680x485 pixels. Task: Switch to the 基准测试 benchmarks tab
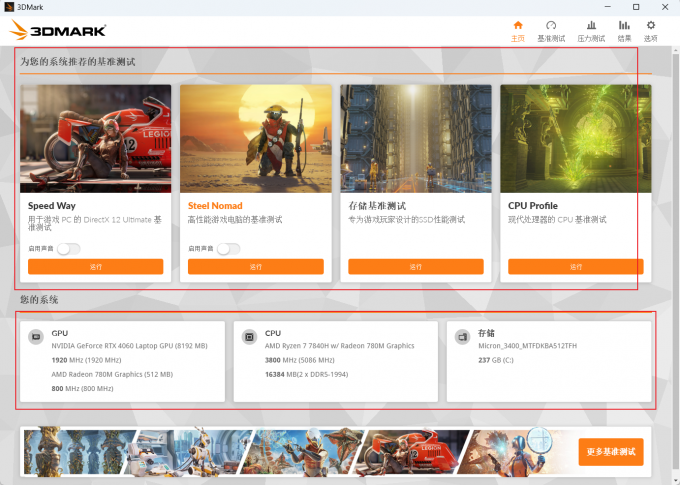(551, 32)
